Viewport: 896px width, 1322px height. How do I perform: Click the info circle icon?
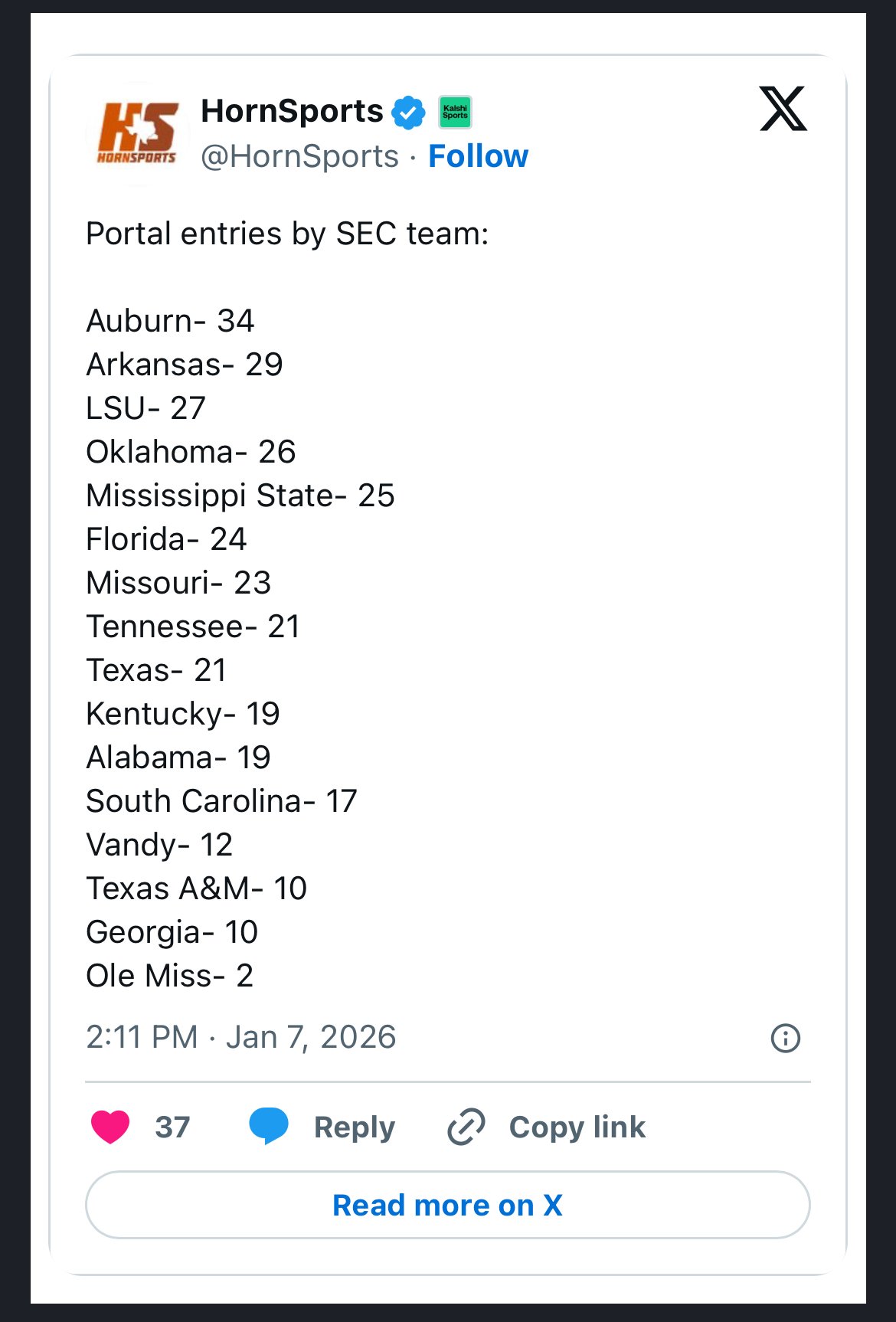(785, 1039)
